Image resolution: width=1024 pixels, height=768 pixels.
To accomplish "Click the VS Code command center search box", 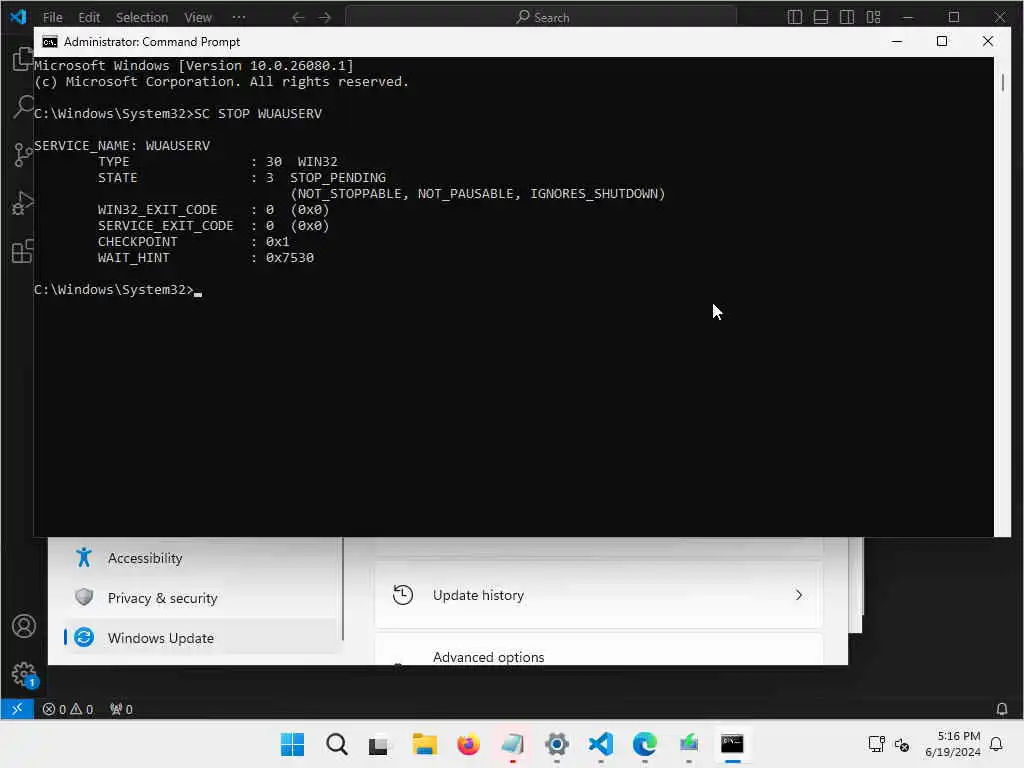I will 541,17.
